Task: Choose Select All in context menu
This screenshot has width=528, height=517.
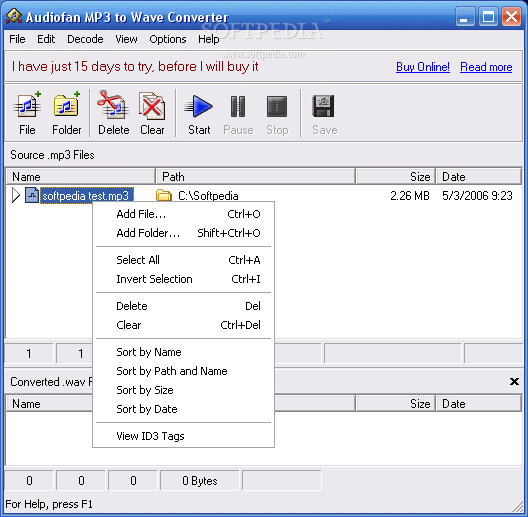Action: click(x=184, y=260)
